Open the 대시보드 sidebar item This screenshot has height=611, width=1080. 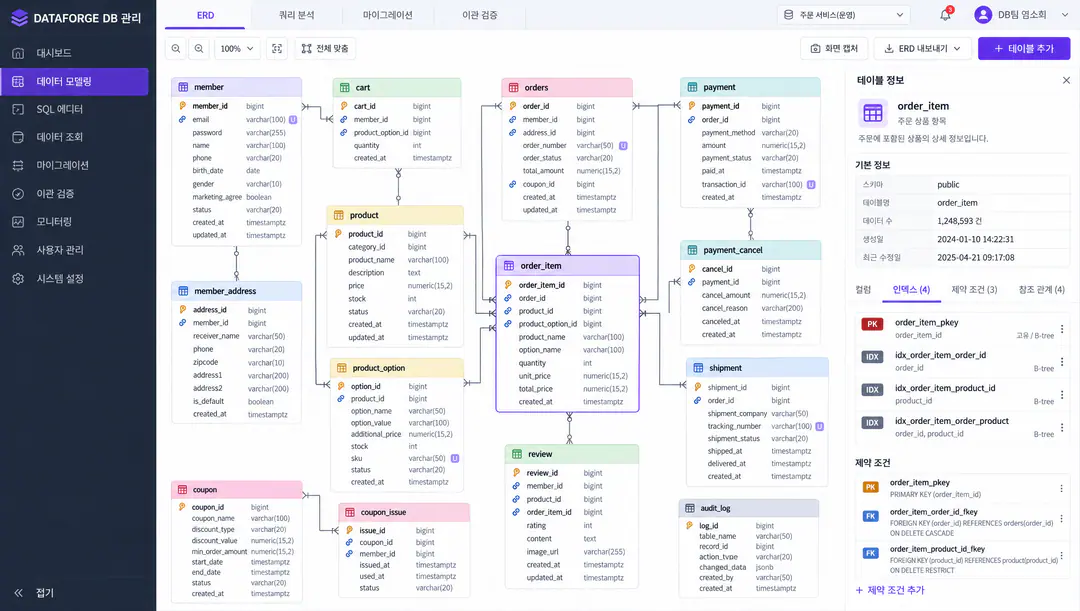pos(74,53)
